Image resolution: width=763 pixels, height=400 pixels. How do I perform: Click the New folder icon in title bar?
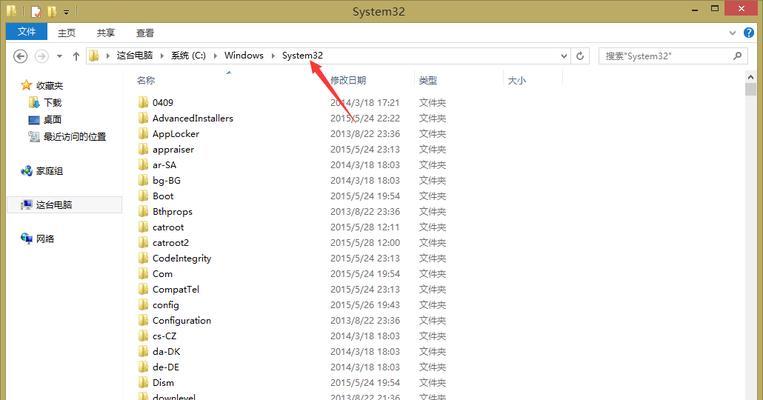click(x=52, y=11)
